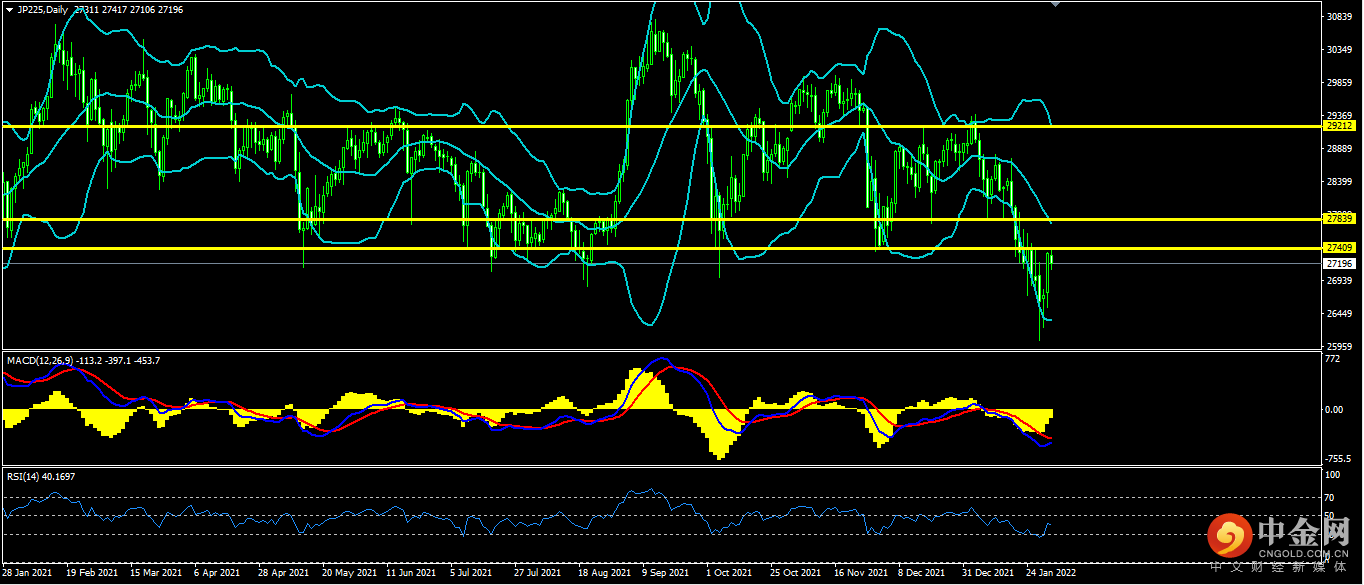The height and width of the screenshot is (585, 1364).
Task: Select the 29212 yellow price label
Action: click(1338, 126)
